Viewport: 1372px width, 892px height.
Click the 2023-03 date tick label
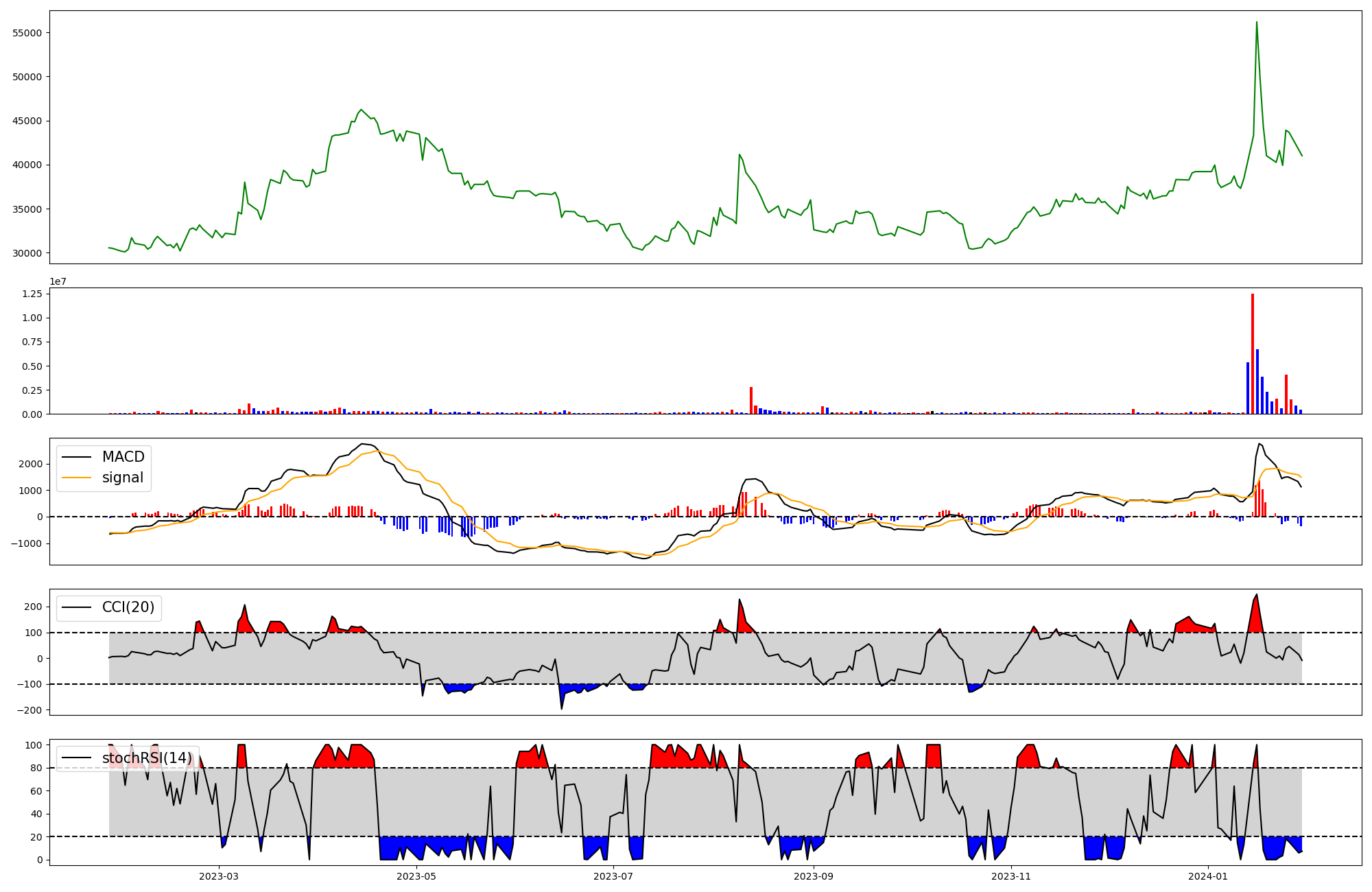tap(219, 876)
